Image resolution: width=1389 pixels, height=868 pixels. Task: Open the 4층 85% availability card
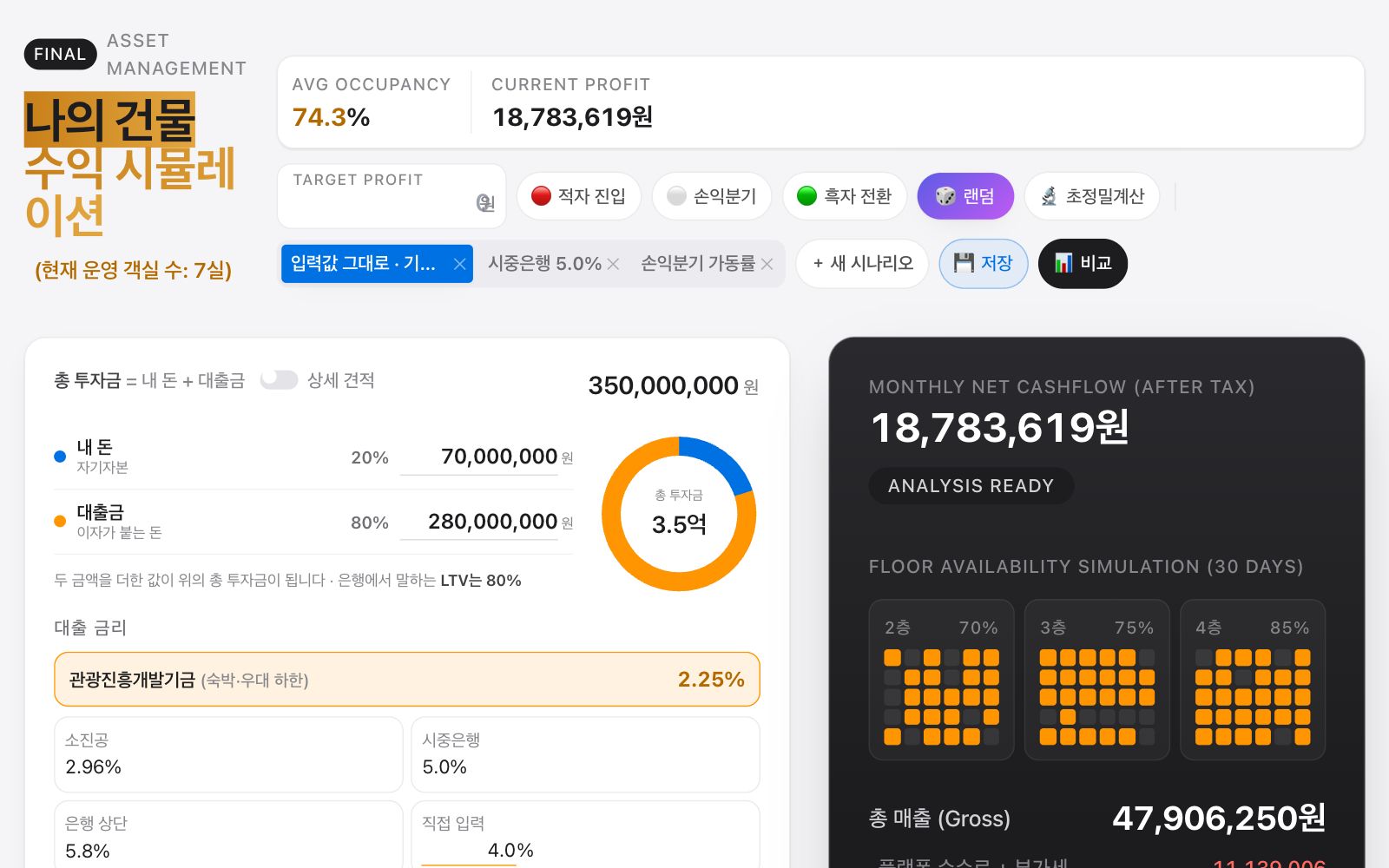(x=1253, y=680)
